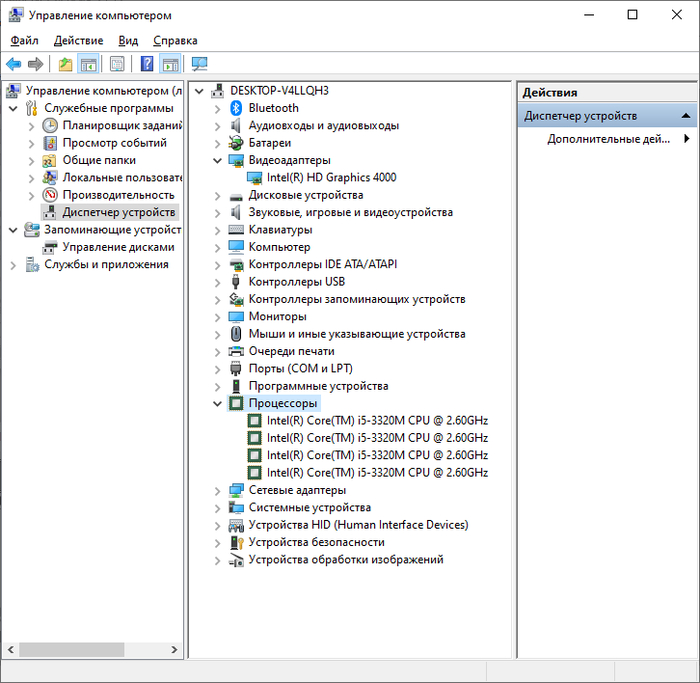The image size is (700, 683).
Task: Toggle the show/hide action pane toolbar button
Action: point(171,64)
